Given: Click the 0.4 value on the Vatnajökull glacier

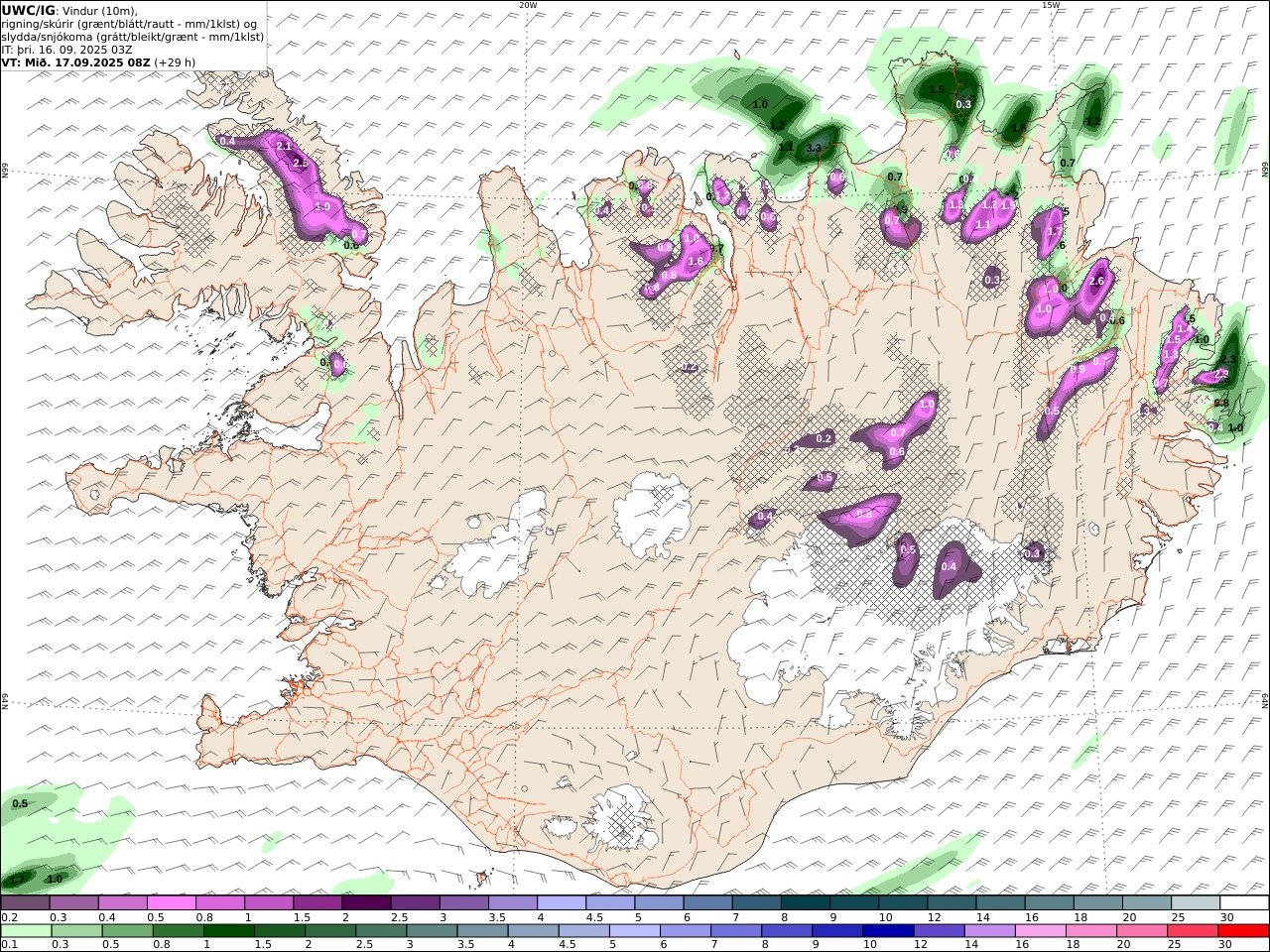Looking at the screenshot, I should [949, 567].
